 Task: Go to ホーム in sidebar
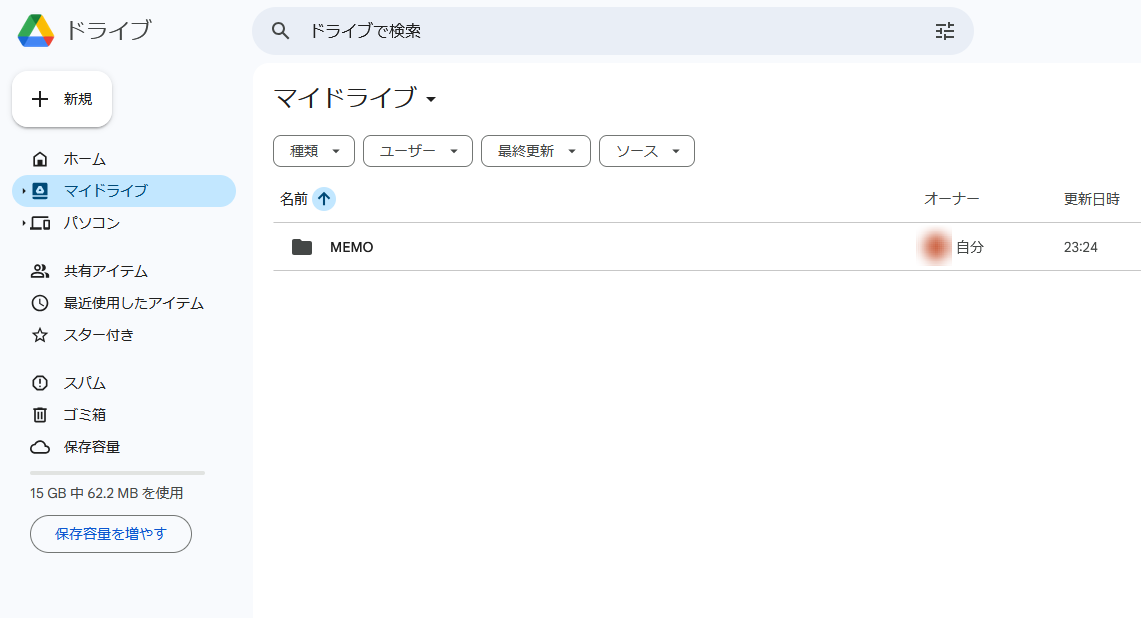click(84, 159)
